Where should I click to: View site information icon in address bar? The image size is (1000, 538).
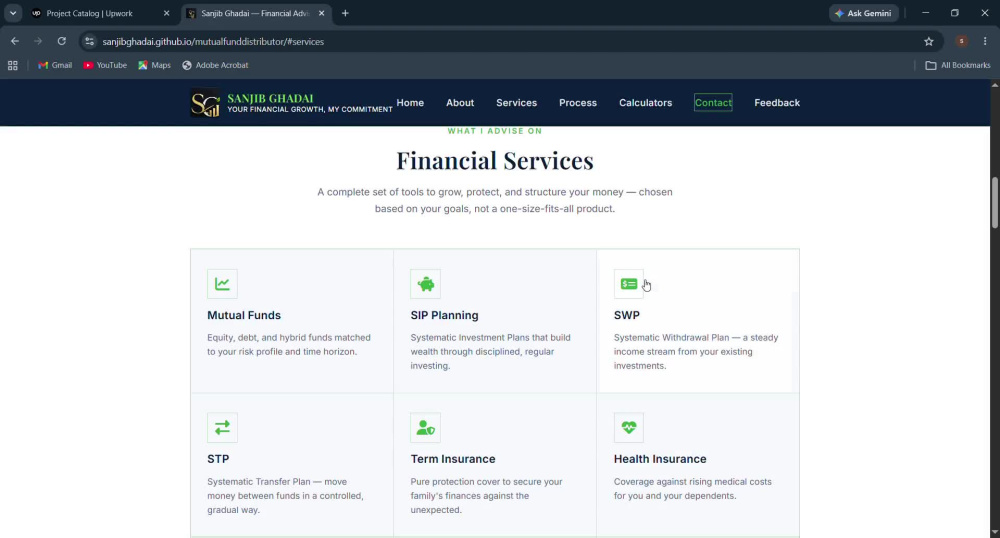tap(89, 41)
